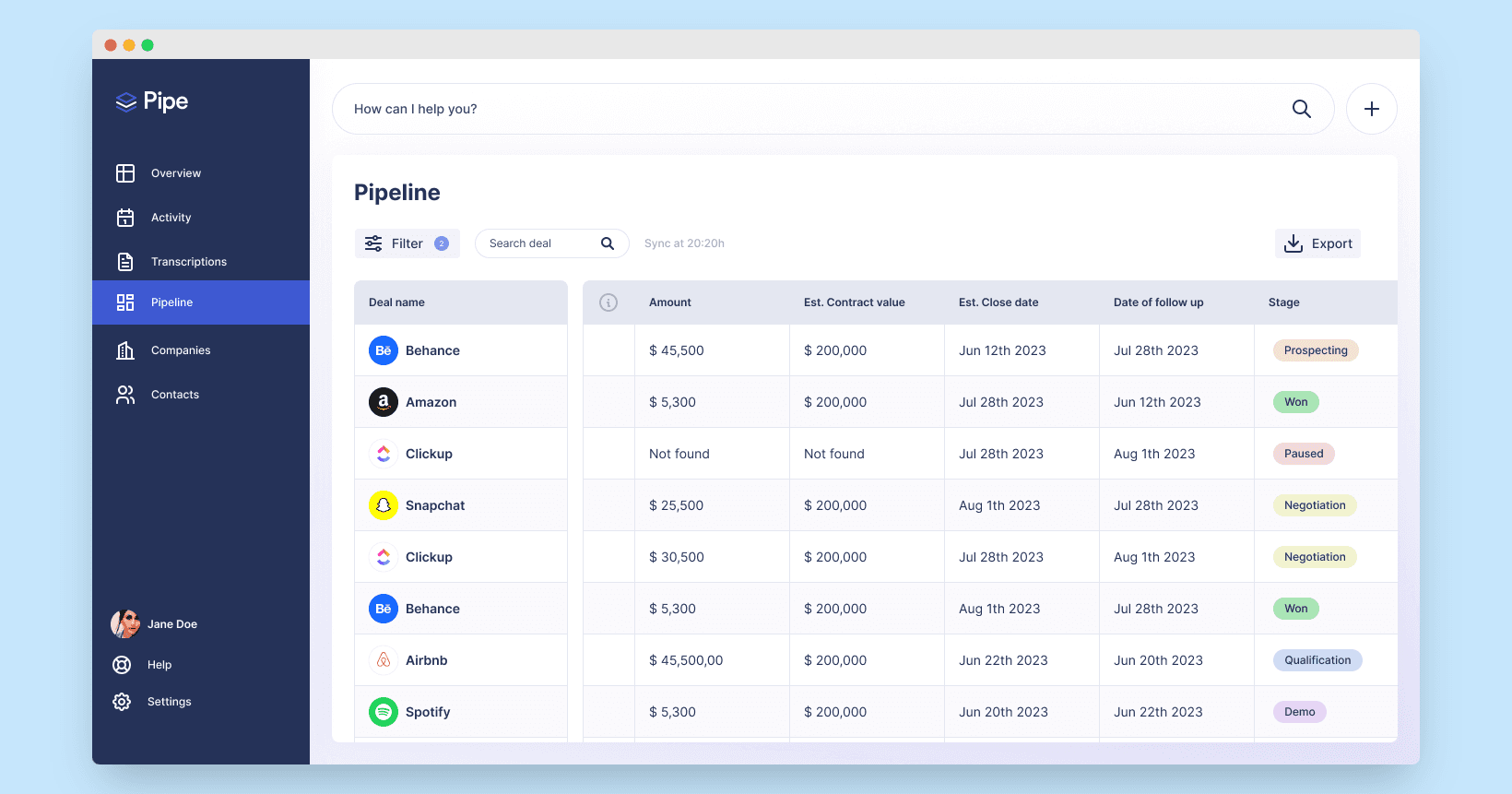Click magnifier icon in assistant search bar
The image size is (1512, 794).
pos(1302,109)
